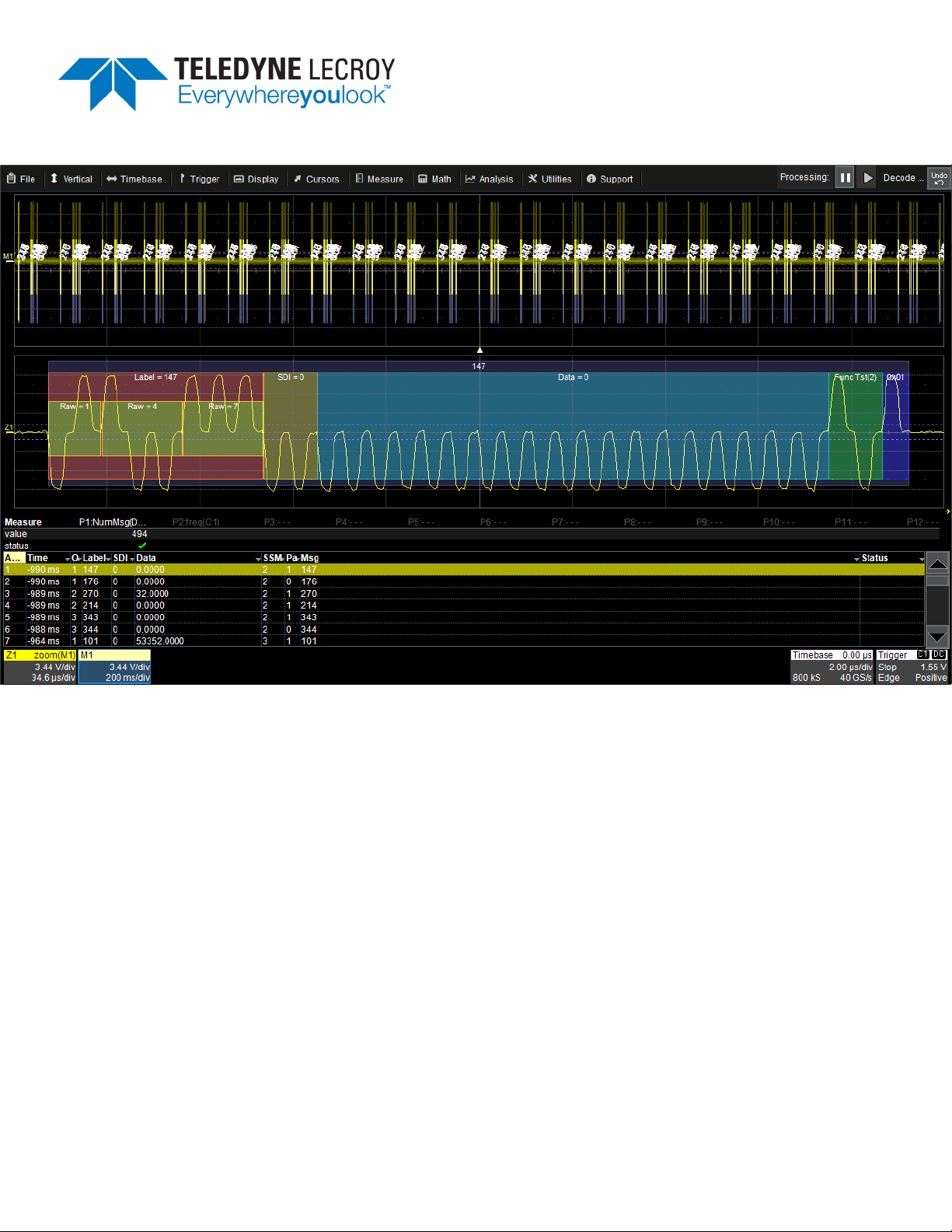Select the P2:freq(C1) measurement cell
Image resolution: width=952 pixels, height=1232 pixels.
click(x=196, y=522)
